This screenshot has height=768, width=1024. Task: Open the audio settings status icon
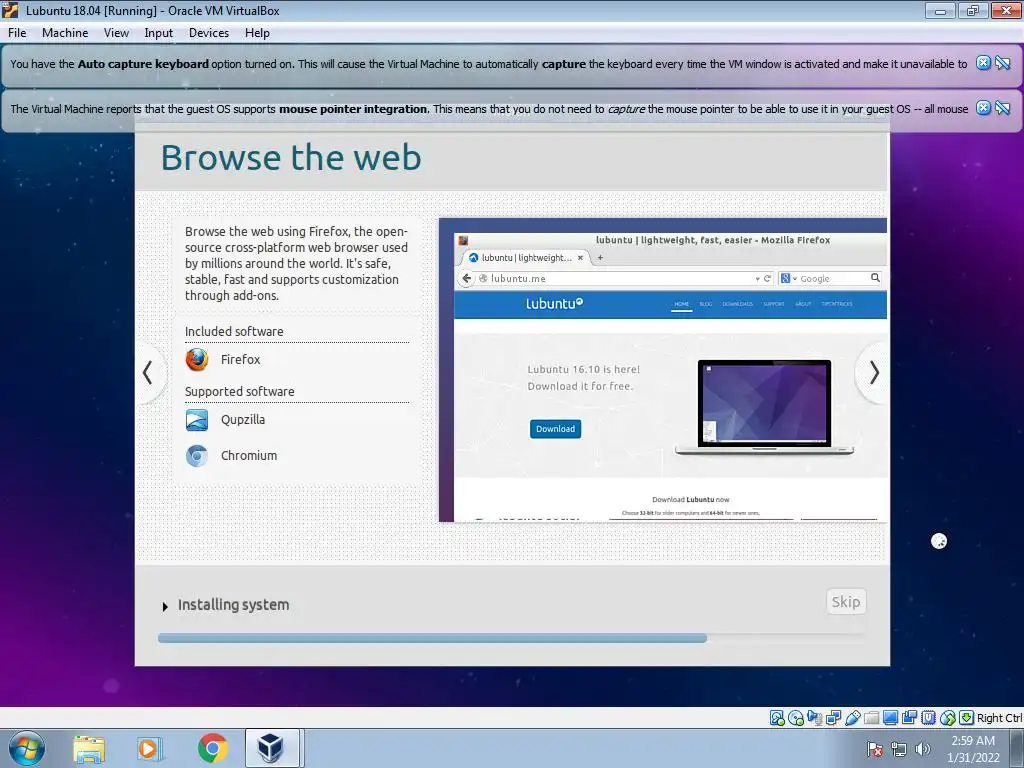click(x=814, y=718)
